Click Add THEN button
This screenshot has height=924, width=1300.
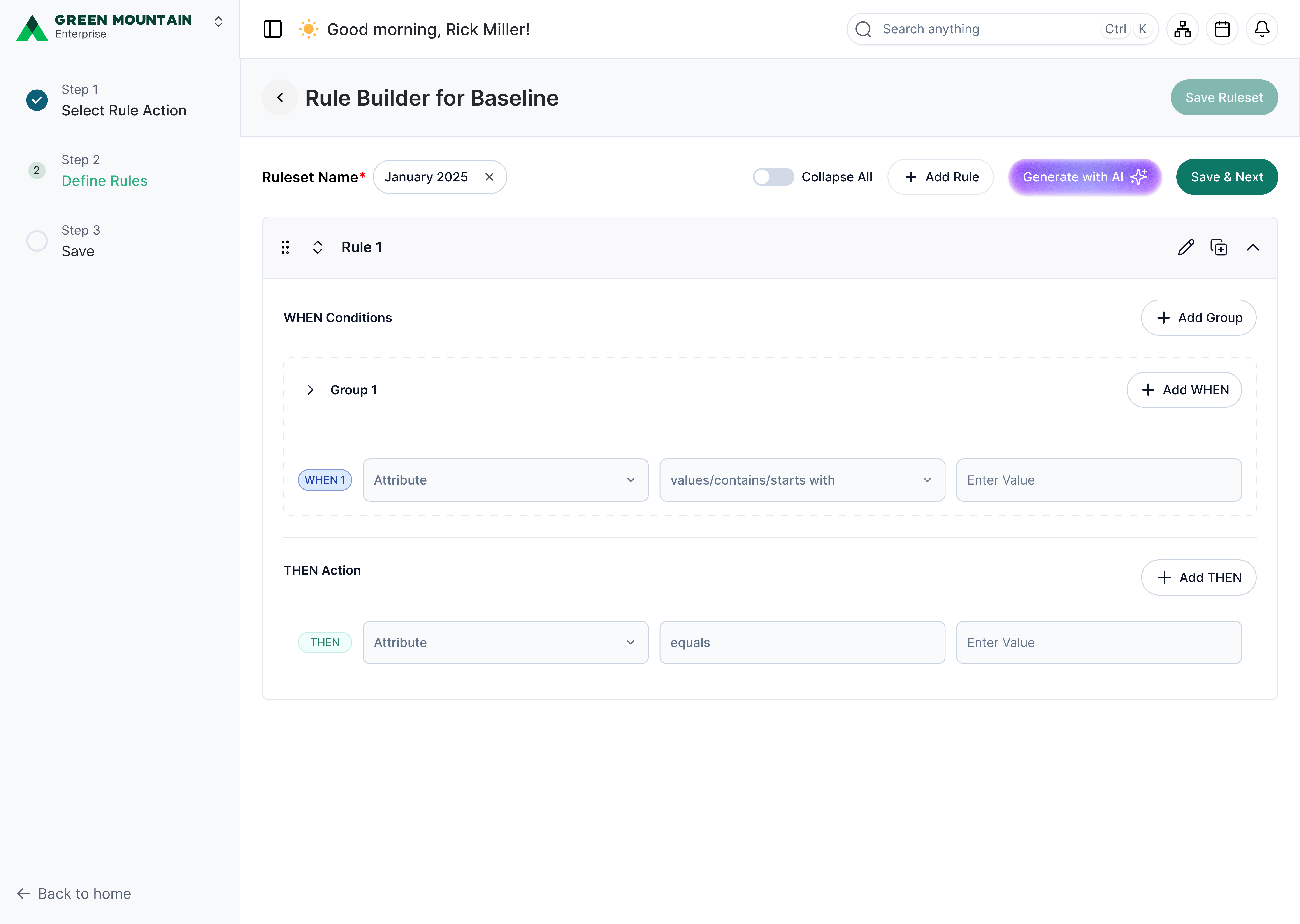pyautogui.click(x=1199, y=577)
